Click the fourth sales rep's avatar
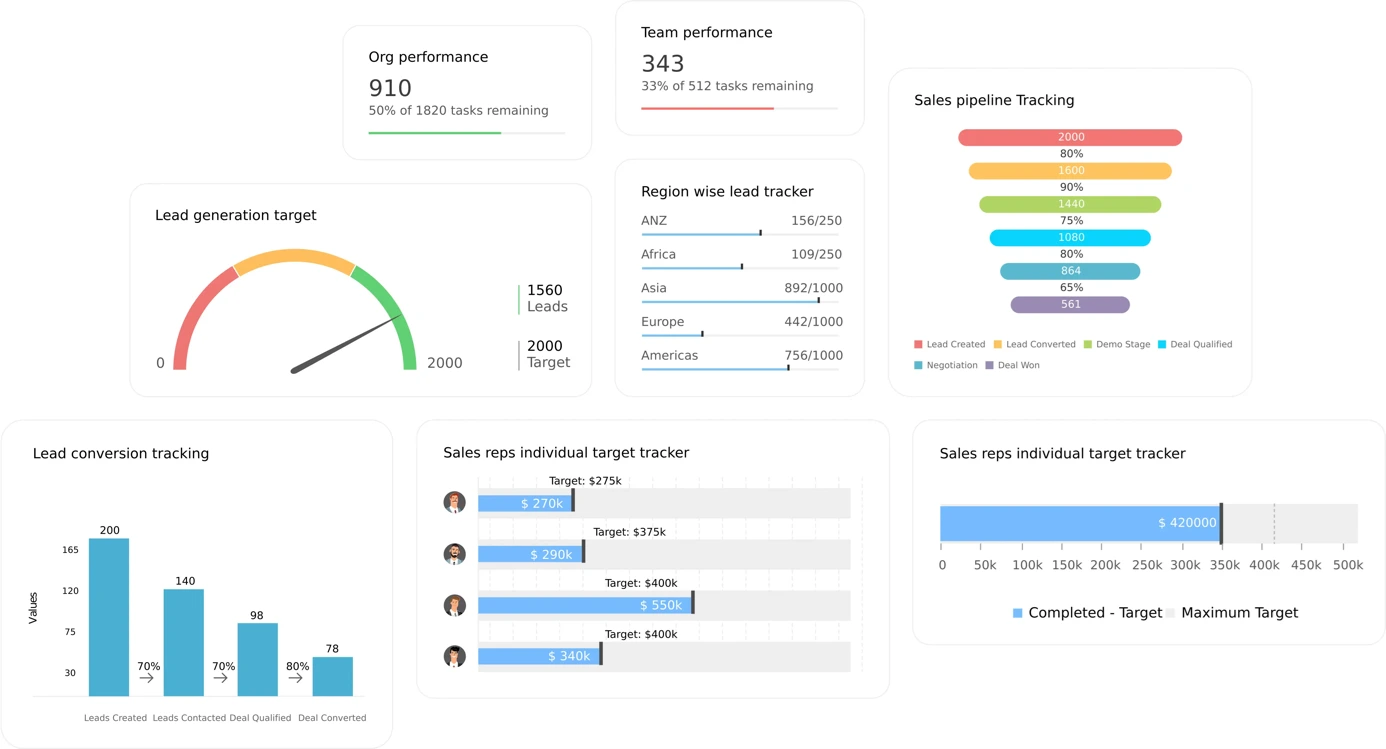This screenshot has width=1386, height=749. (x=456, y=656)
